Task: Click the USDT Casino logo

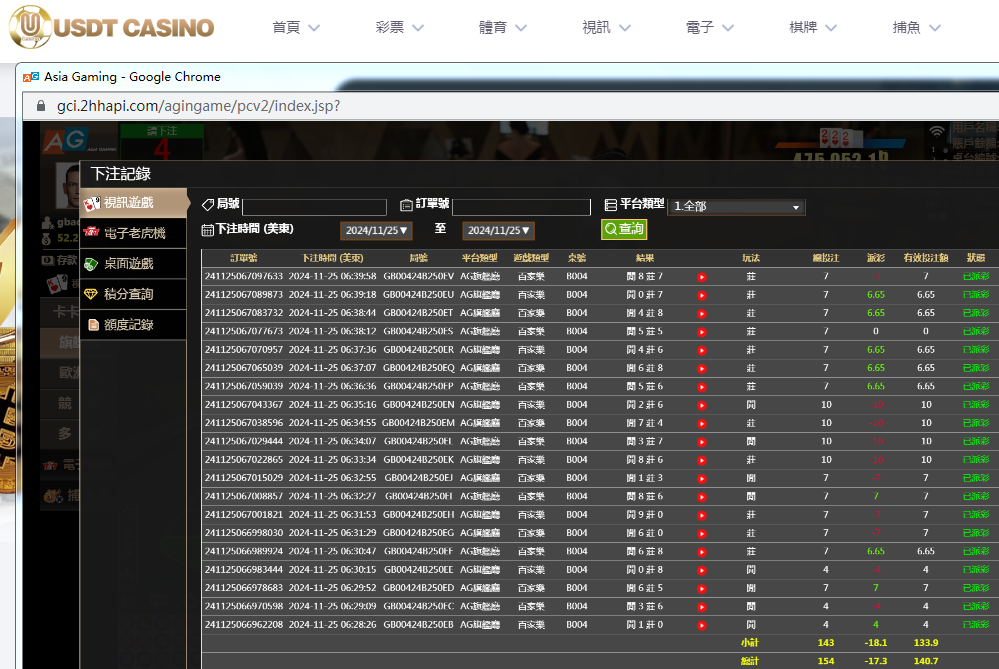Action: [x=112, y=27]
